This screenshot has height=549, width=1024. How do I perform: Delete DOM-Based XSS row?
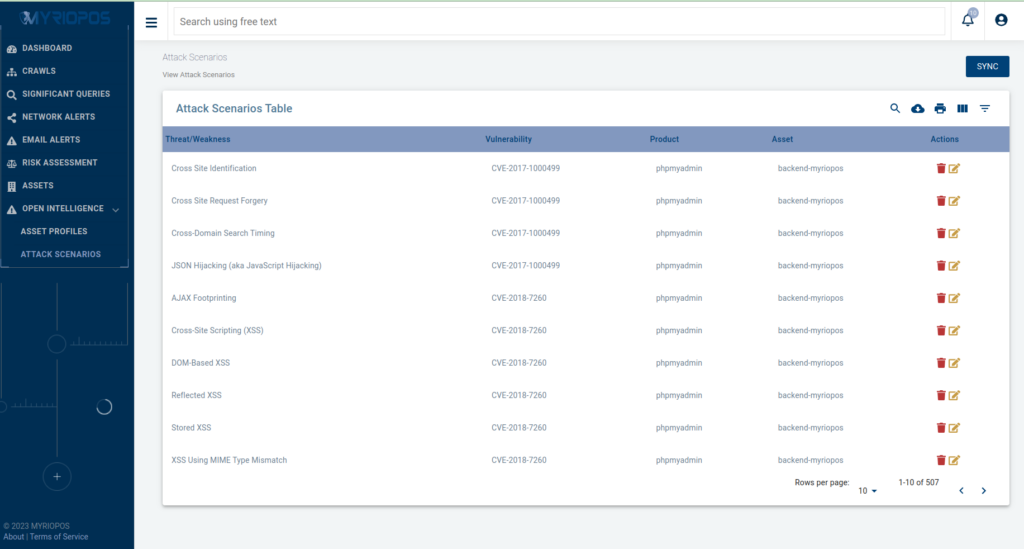tap(941, 363)
